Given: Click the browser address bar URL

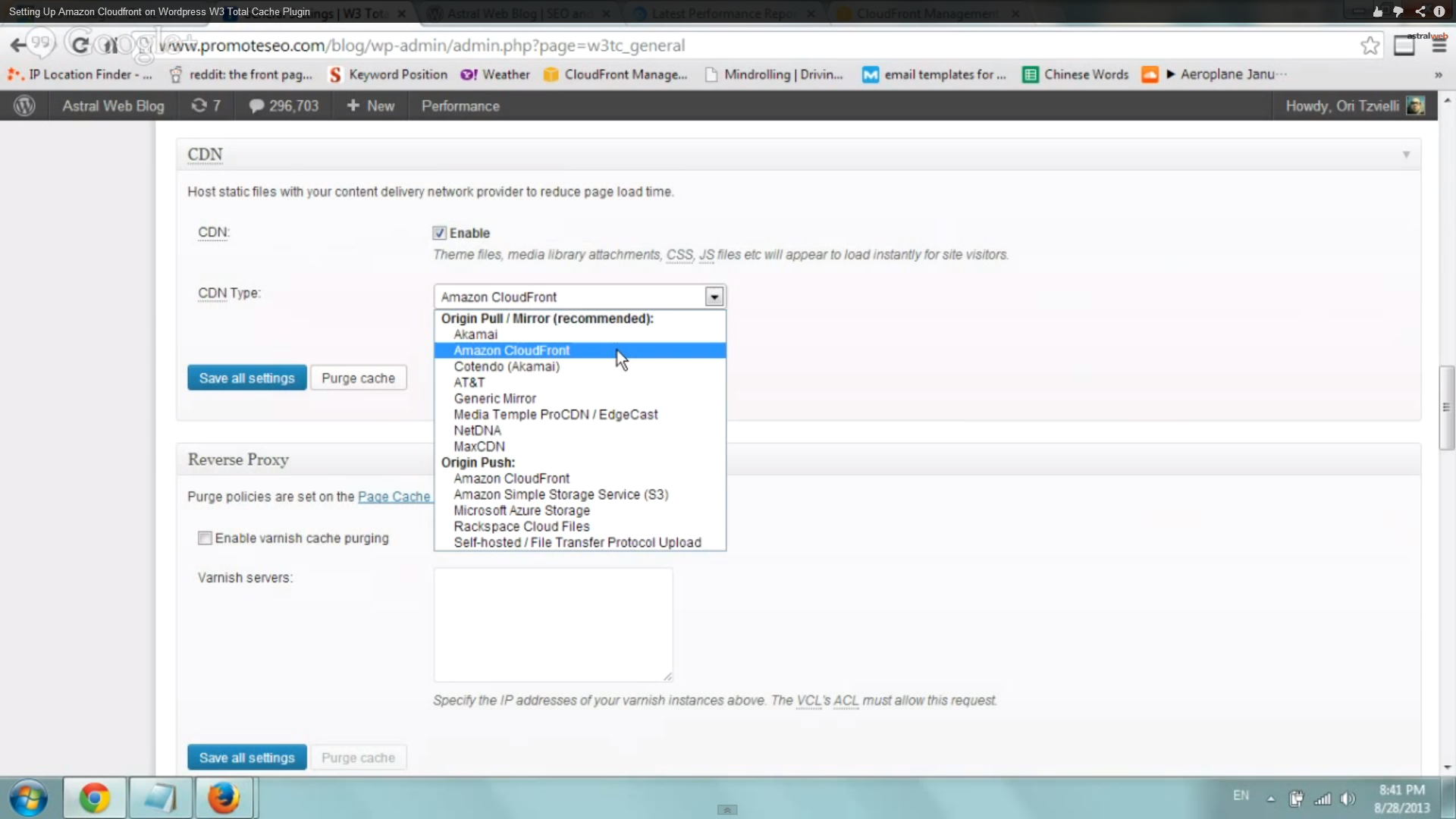Looking at the screenshot, I should point(422,45).
